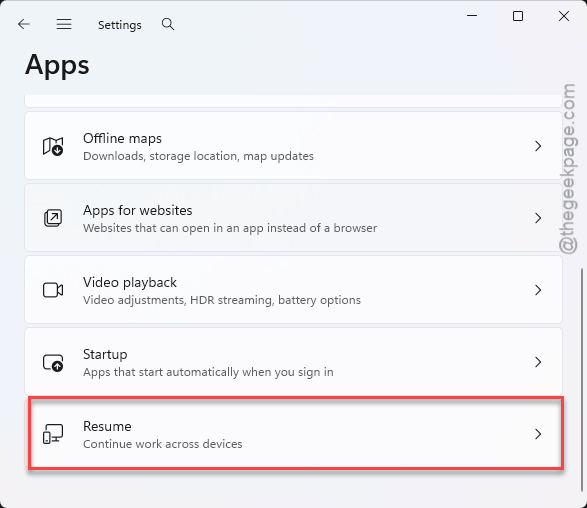Click 'Downloads, storage location, map updates' text
Screen dimensions: 587x508
point(198,156)
